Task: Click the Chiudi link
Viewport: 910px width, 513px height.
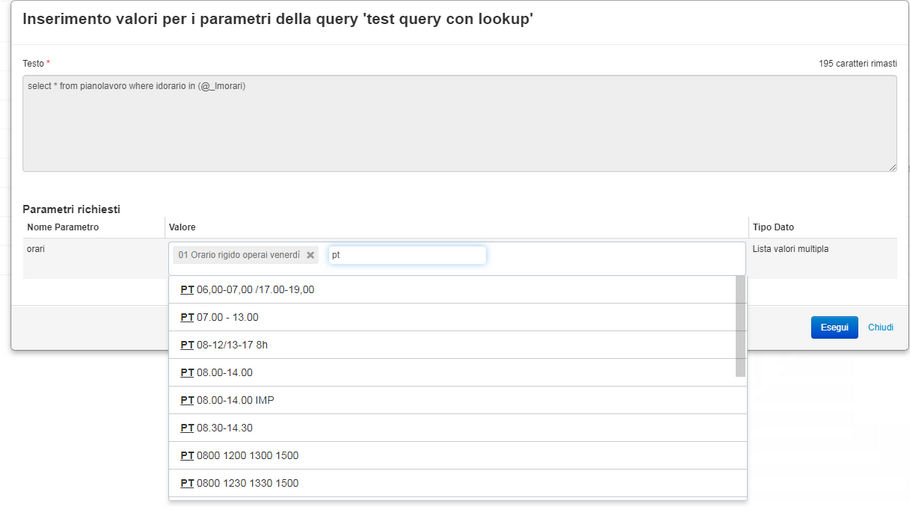Action: pyautogui.click(x=880, y=328)
